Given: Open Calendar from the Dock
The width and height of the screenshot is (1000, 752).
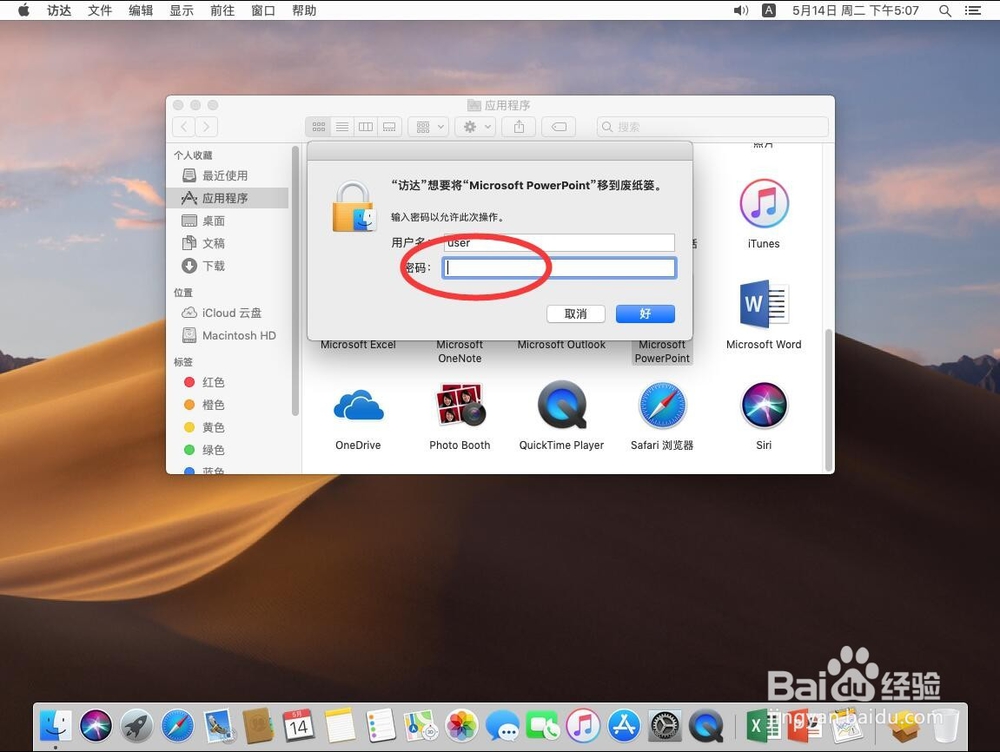Looking at the screenshot, I should tap(298, 726).
